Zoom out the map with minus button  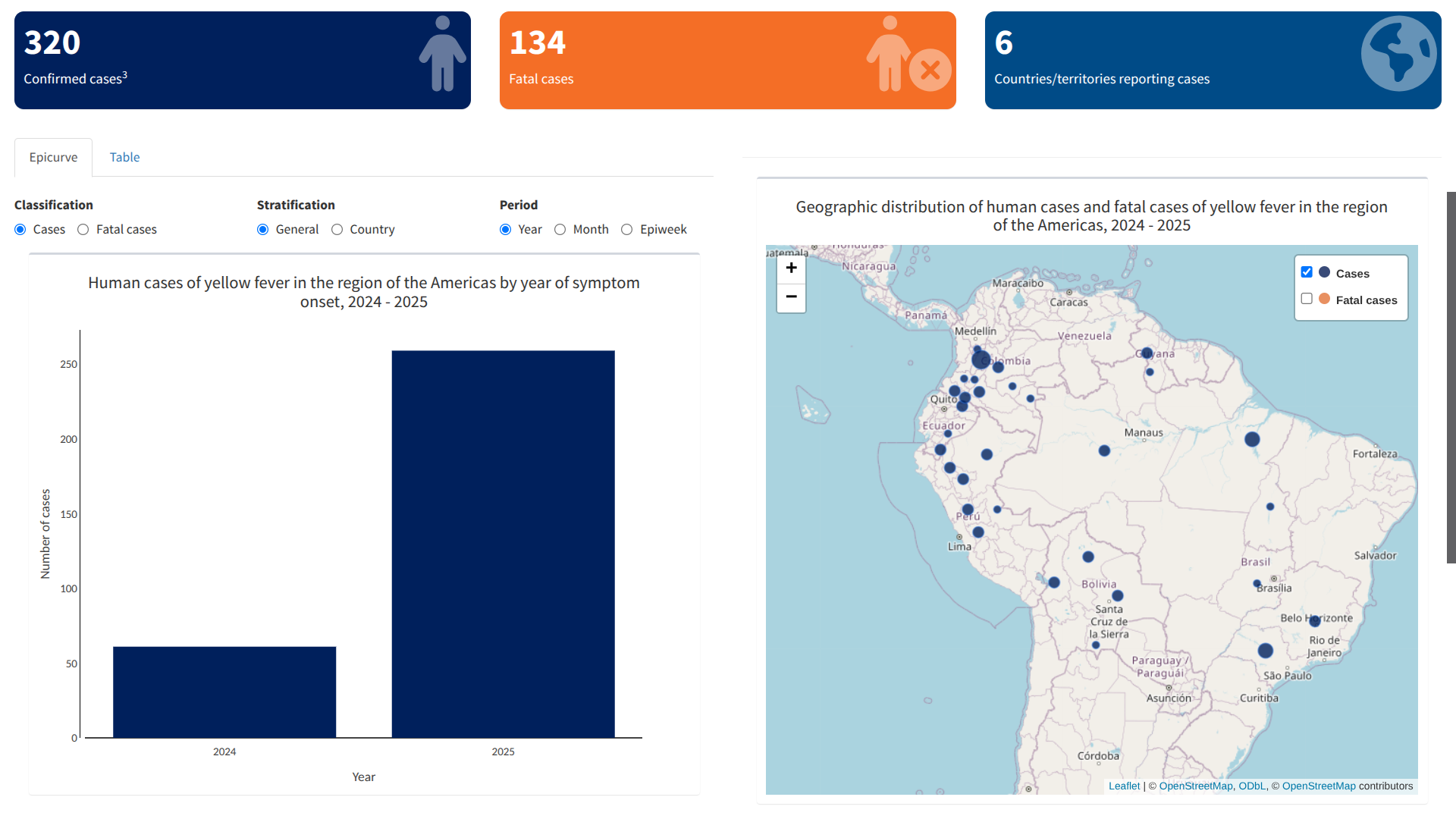[x=791, y=297]
